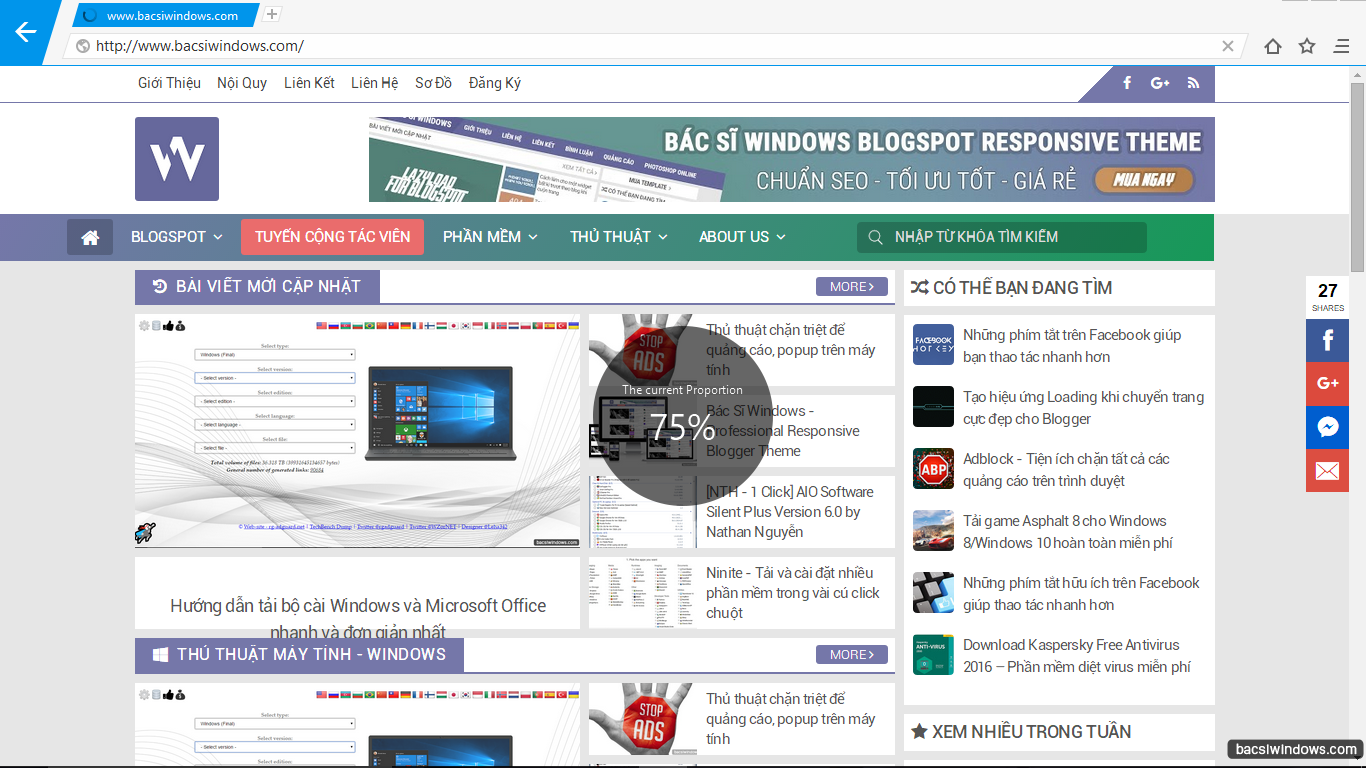Click MORE in Bài viết mới cập nhật
The image size is (1366, 768).
(x=851, y=287)
